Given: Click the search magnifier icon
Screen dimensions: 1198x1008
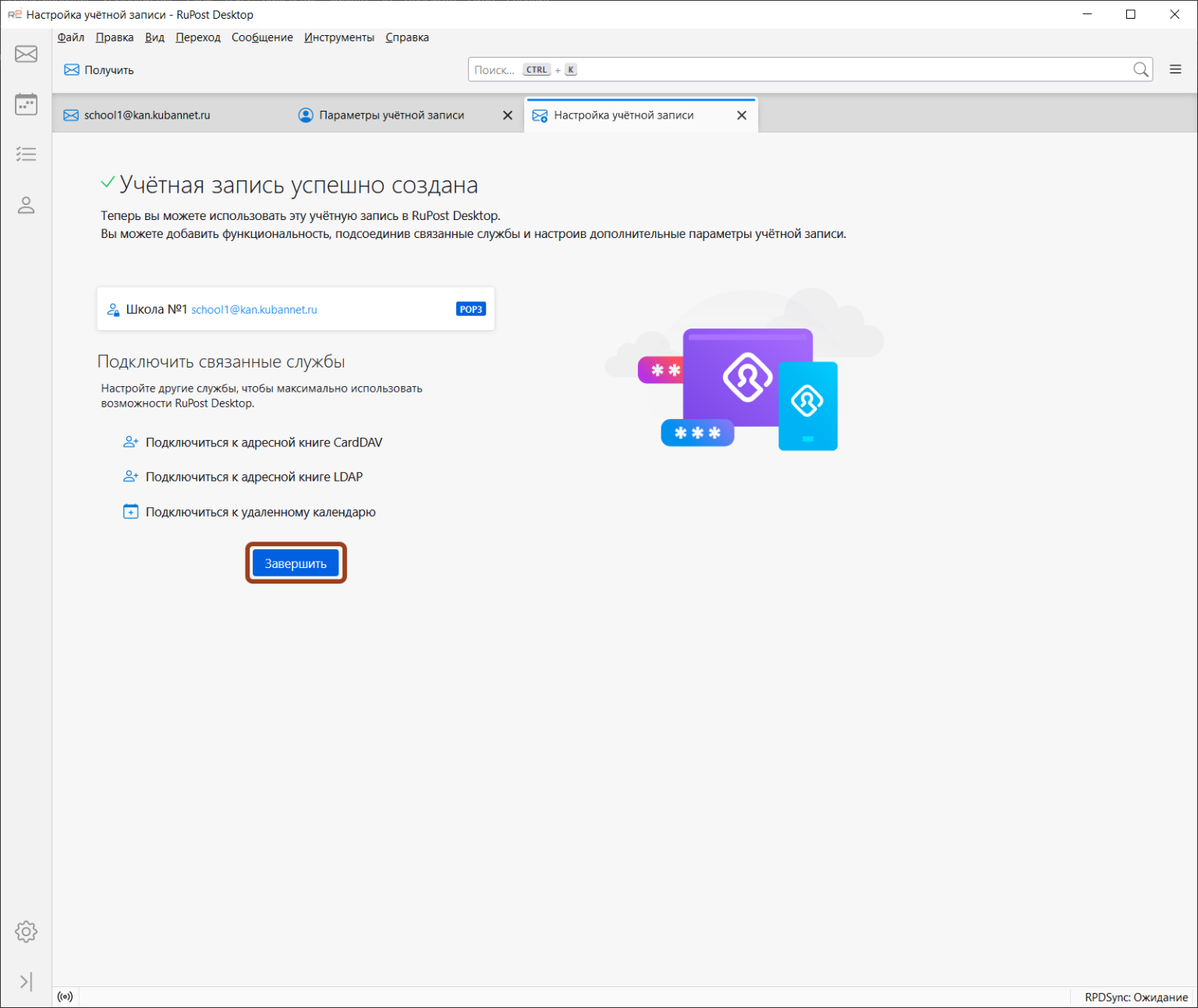Looking at the screenshot, I should [1140, 69].
